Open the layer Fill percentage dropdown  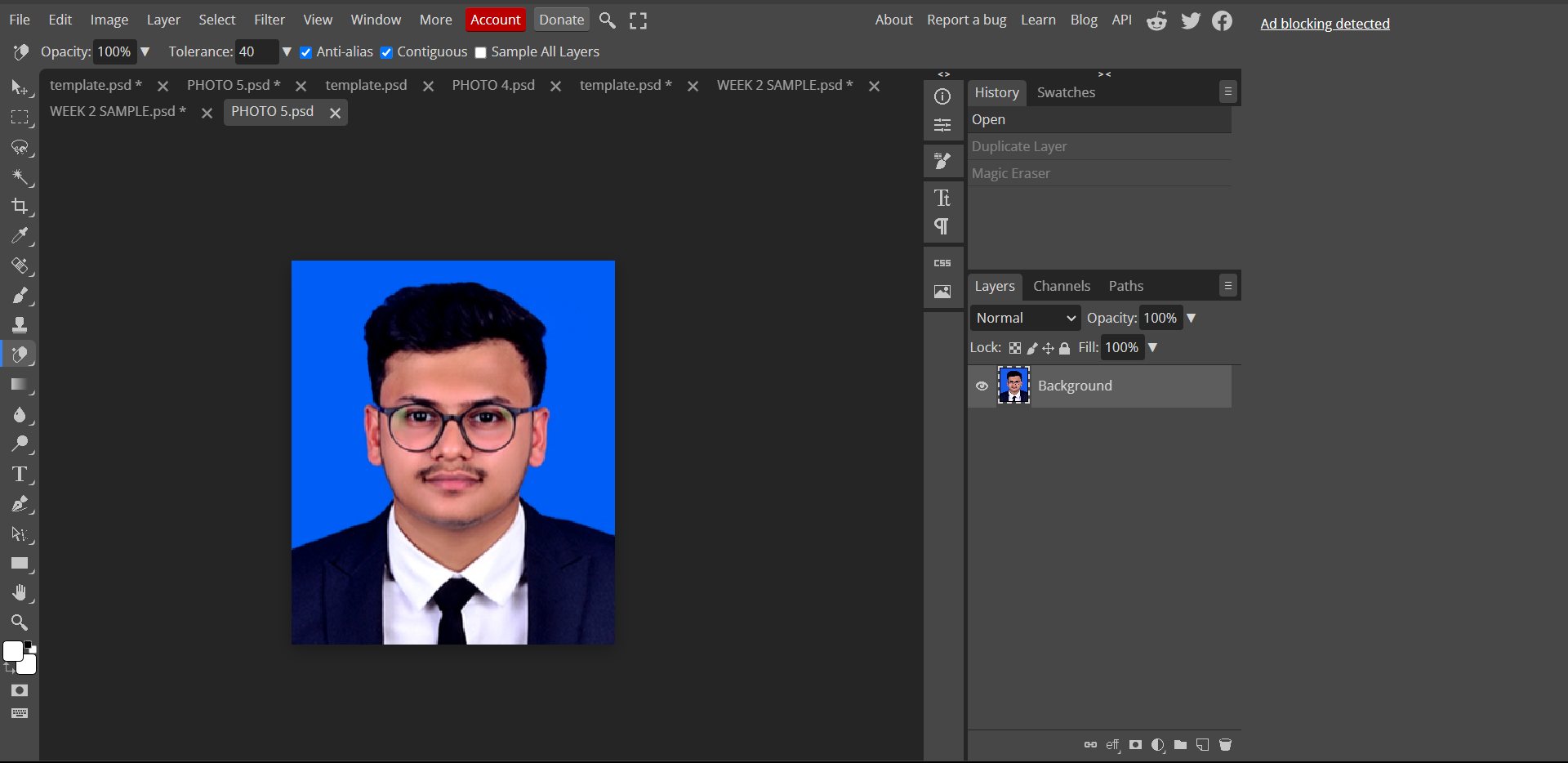click(1152, 347)
